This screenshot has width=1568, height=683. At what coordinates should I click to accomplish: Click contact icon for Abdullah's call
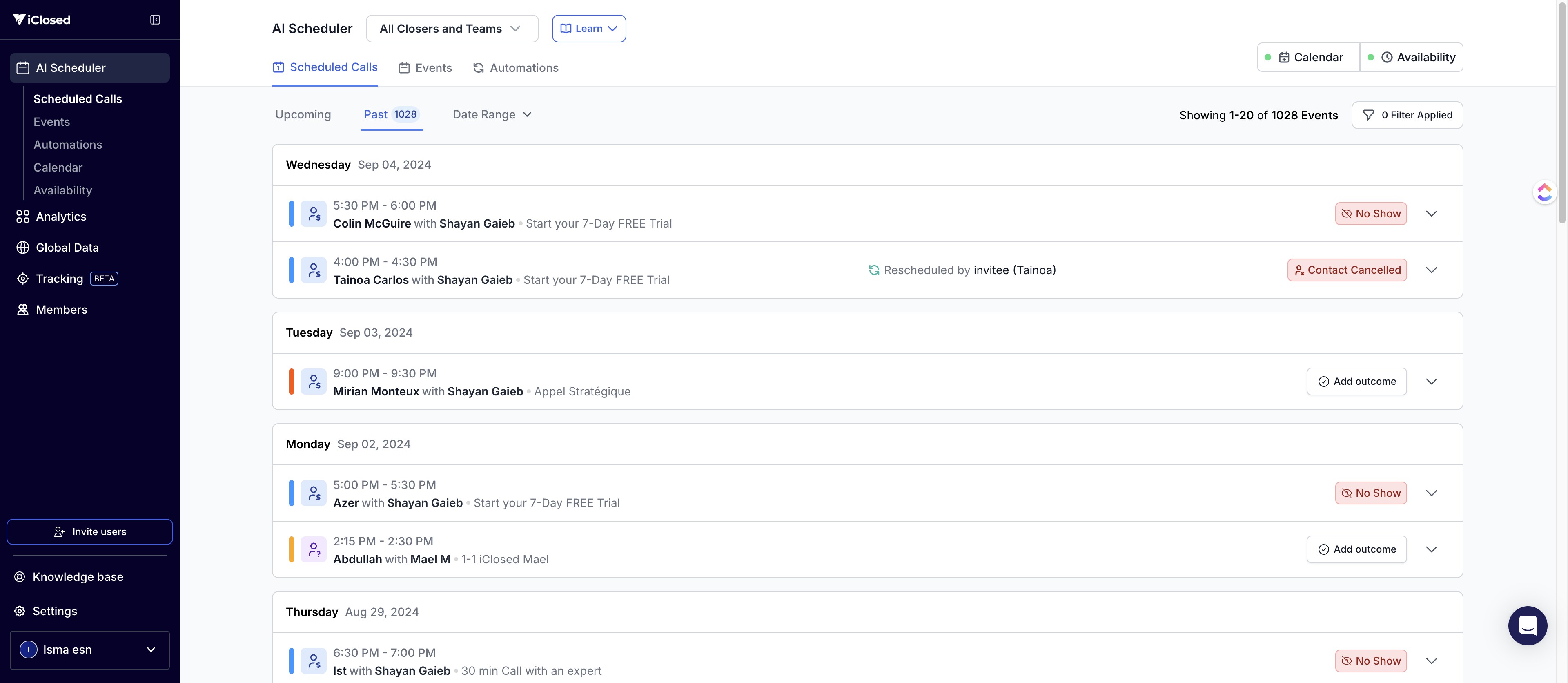pyautogui.click(x=314, y=550)
